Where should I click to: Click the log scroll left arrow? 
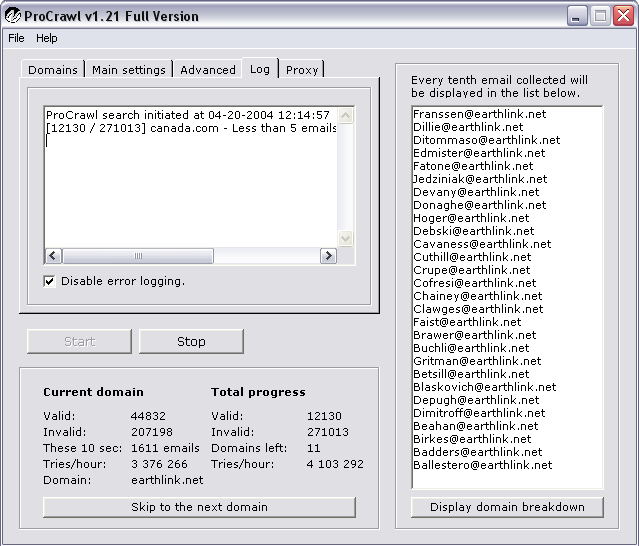pyautogui.click(x=53, y=256)
